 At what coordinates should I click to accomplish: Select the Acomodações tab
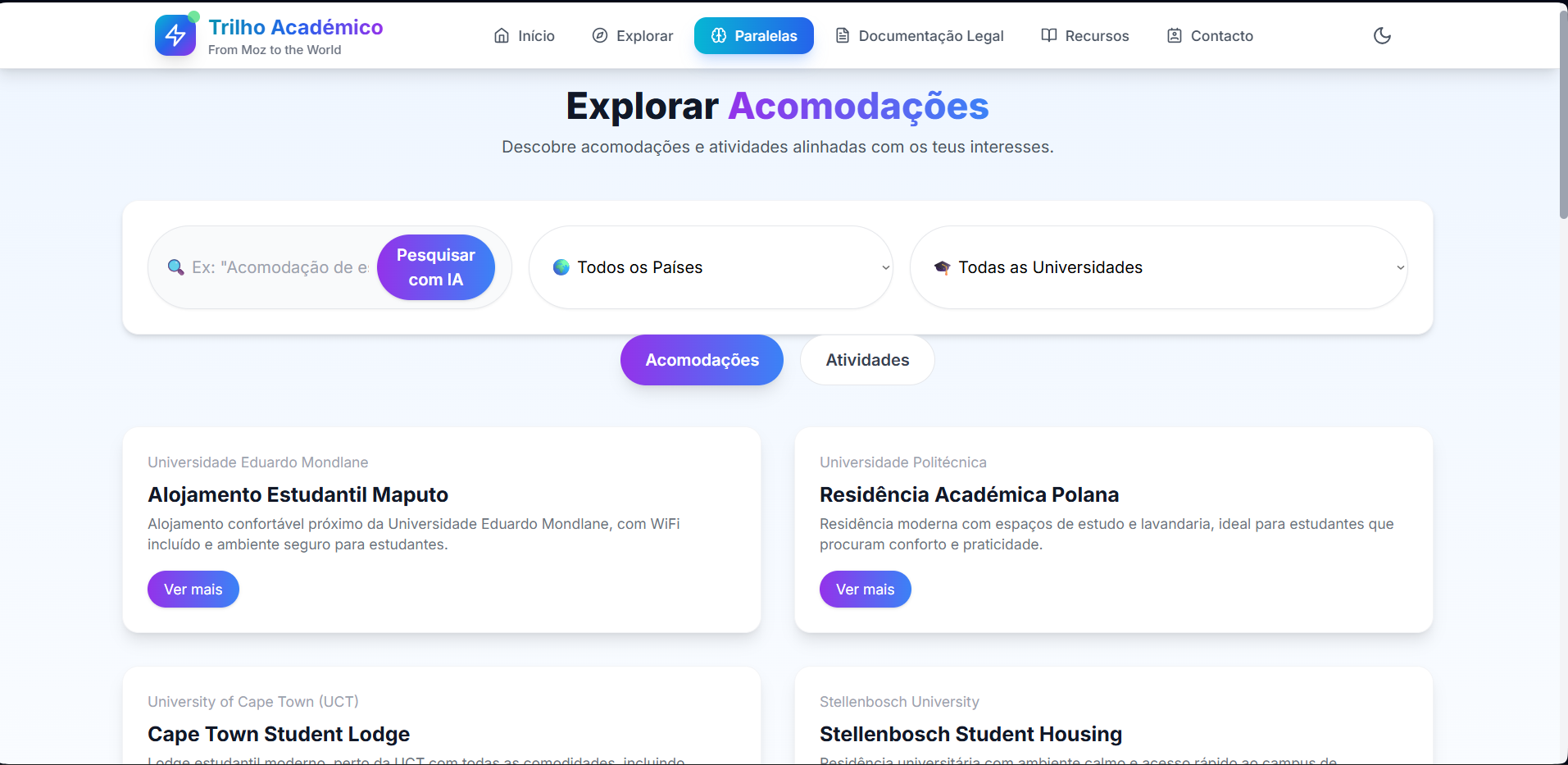(702, 360)
